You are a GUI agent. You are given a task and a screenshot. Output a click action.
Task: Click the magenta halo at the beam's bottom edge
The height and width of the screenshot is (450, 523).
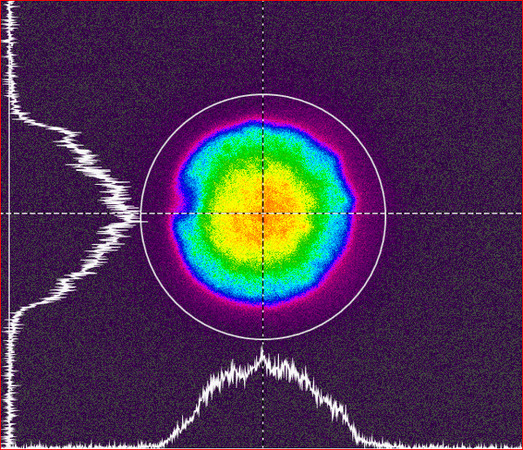coord(264,306)
